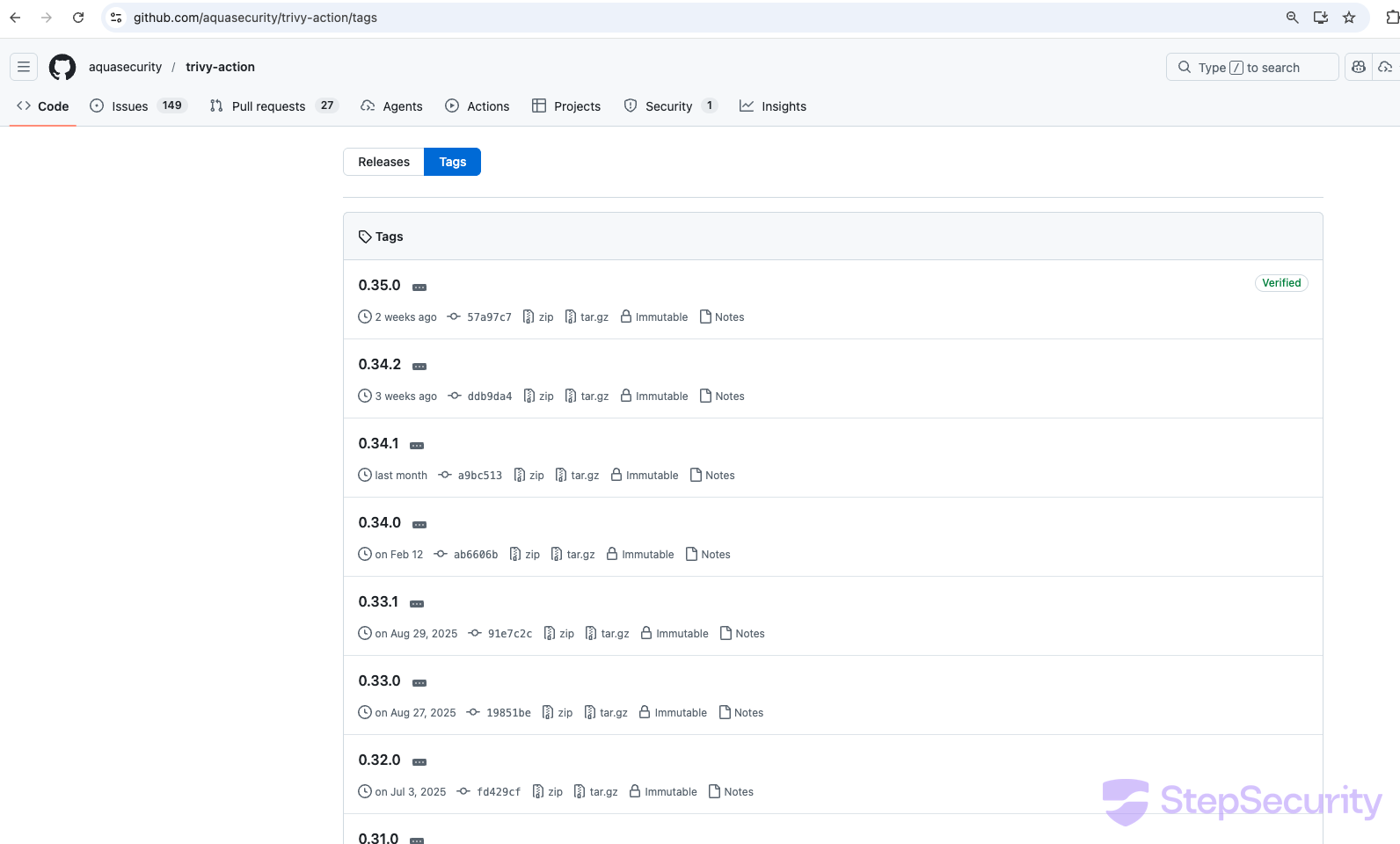Open commit 57a97c7
The image size is (1400, 844).
pyautogui.click(x=479, y=317)
